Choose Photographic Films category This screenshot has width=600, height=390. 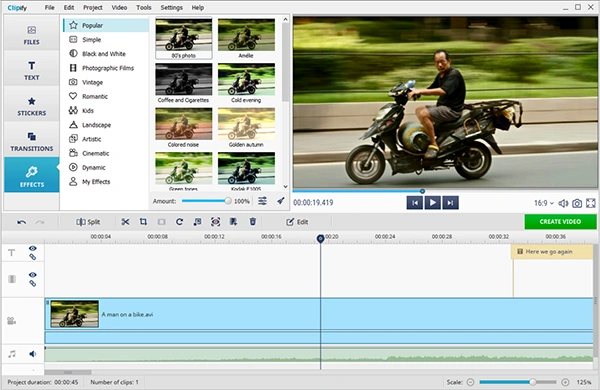[106, 68]
